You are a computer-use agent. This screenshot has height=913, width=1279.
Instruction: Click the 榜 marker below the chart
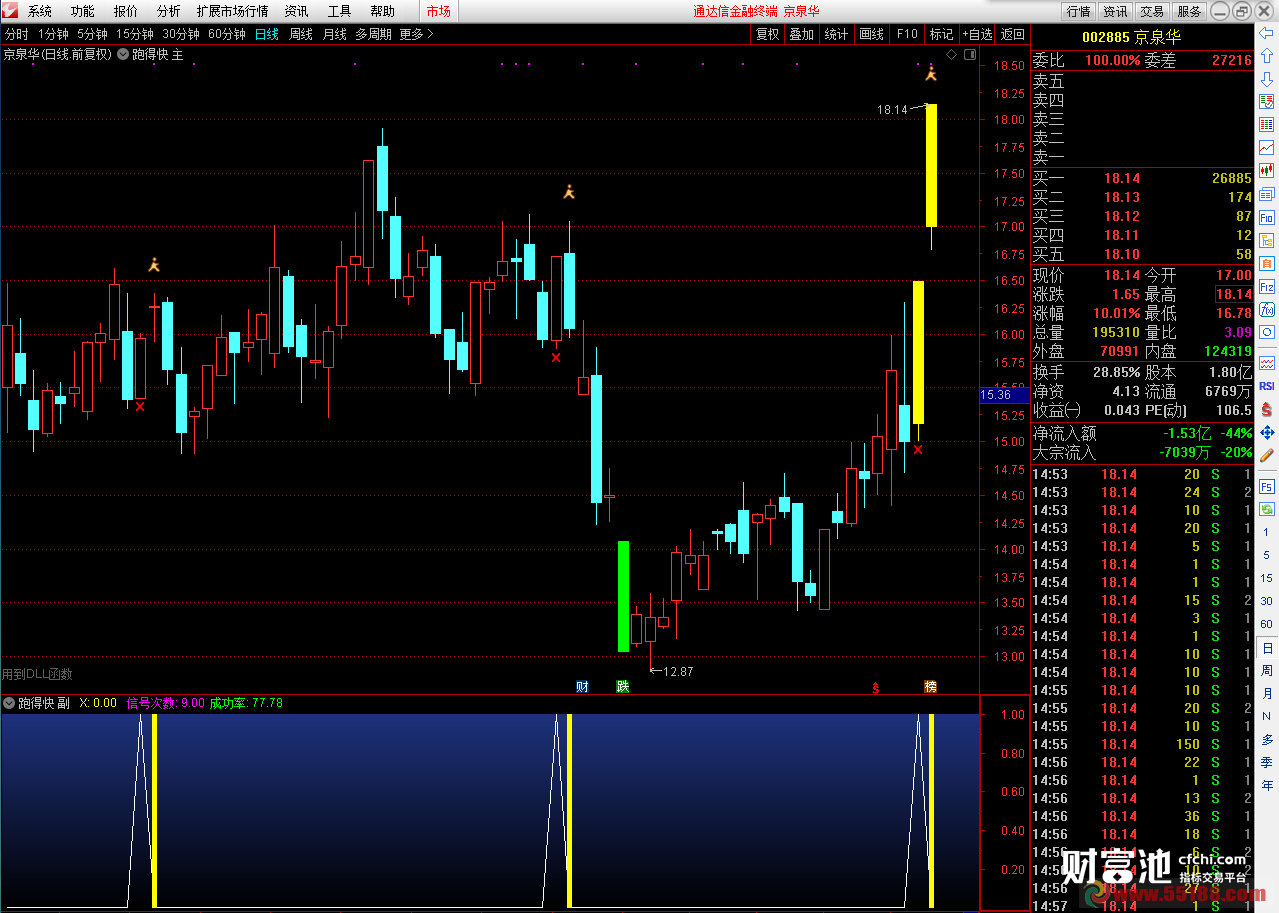point(931,686)
